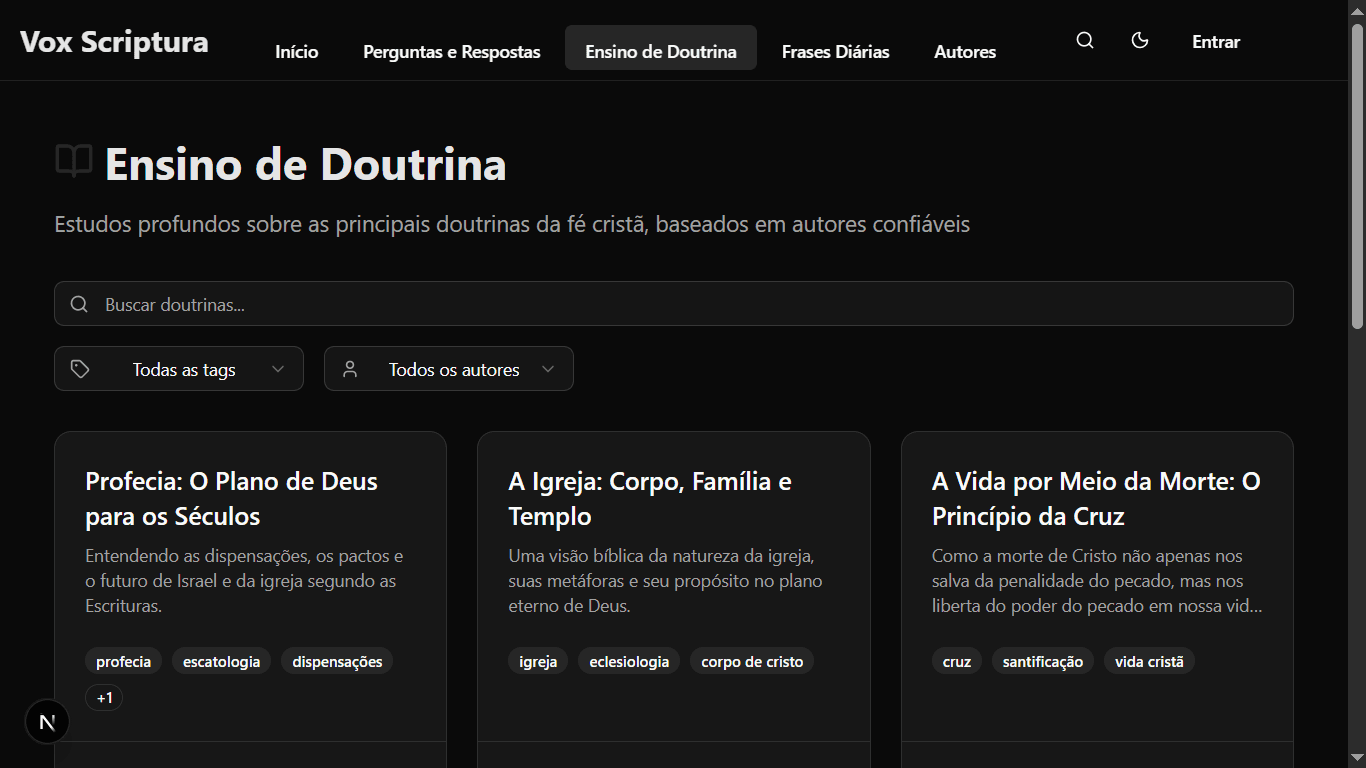Image resolution: width=1366 pixels, height=768 pixels.
Task: Click the person icon inside the authors filter
Action: pos(349,368)
